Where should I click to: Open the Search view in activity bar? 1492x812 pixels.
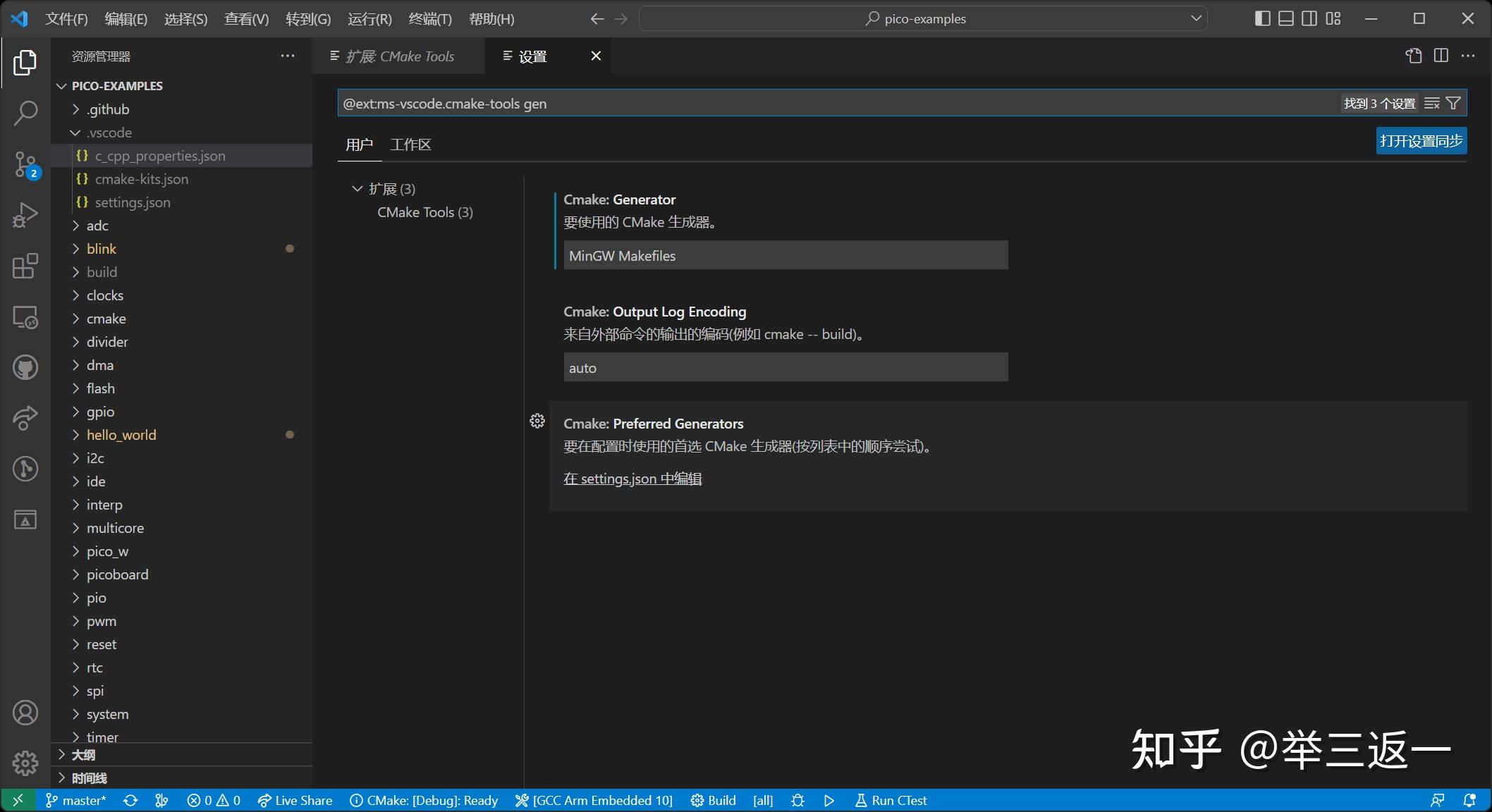pyautogui.click(x=25, y=113)
